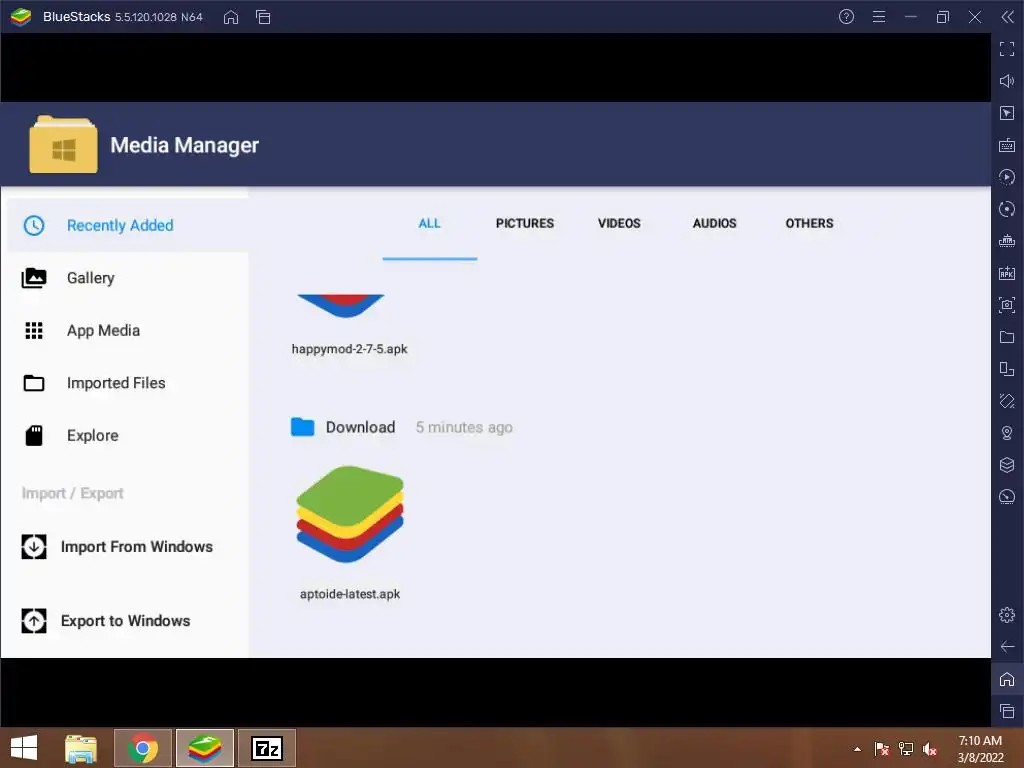Click the cursor lock icon in side toolbar
Viewport: 1024px width, 768px height.
click(x=1007, y=113)
